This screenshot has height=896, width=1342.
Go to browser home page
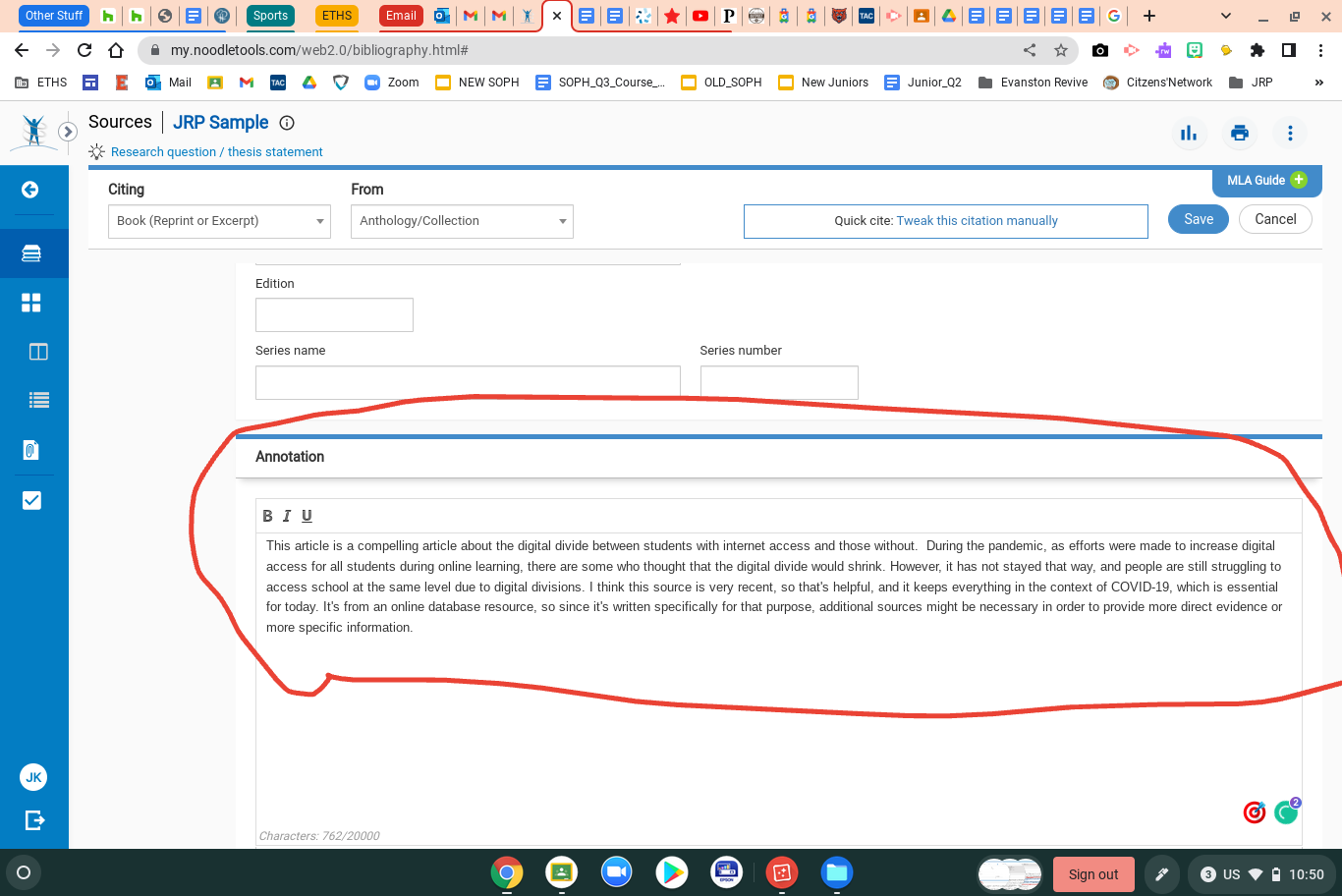click(116, 50)
